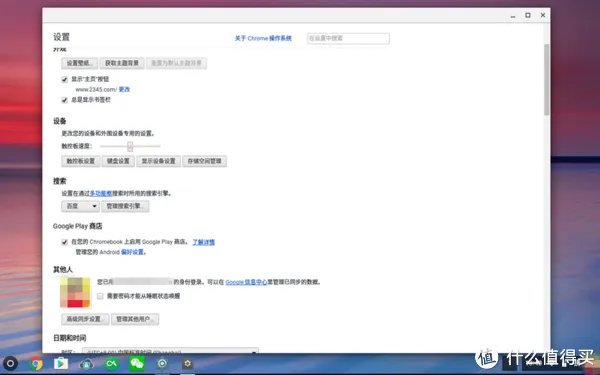Open Google 信息中心 link
Screen dimensions: 600x375
(x=246, y=282)
